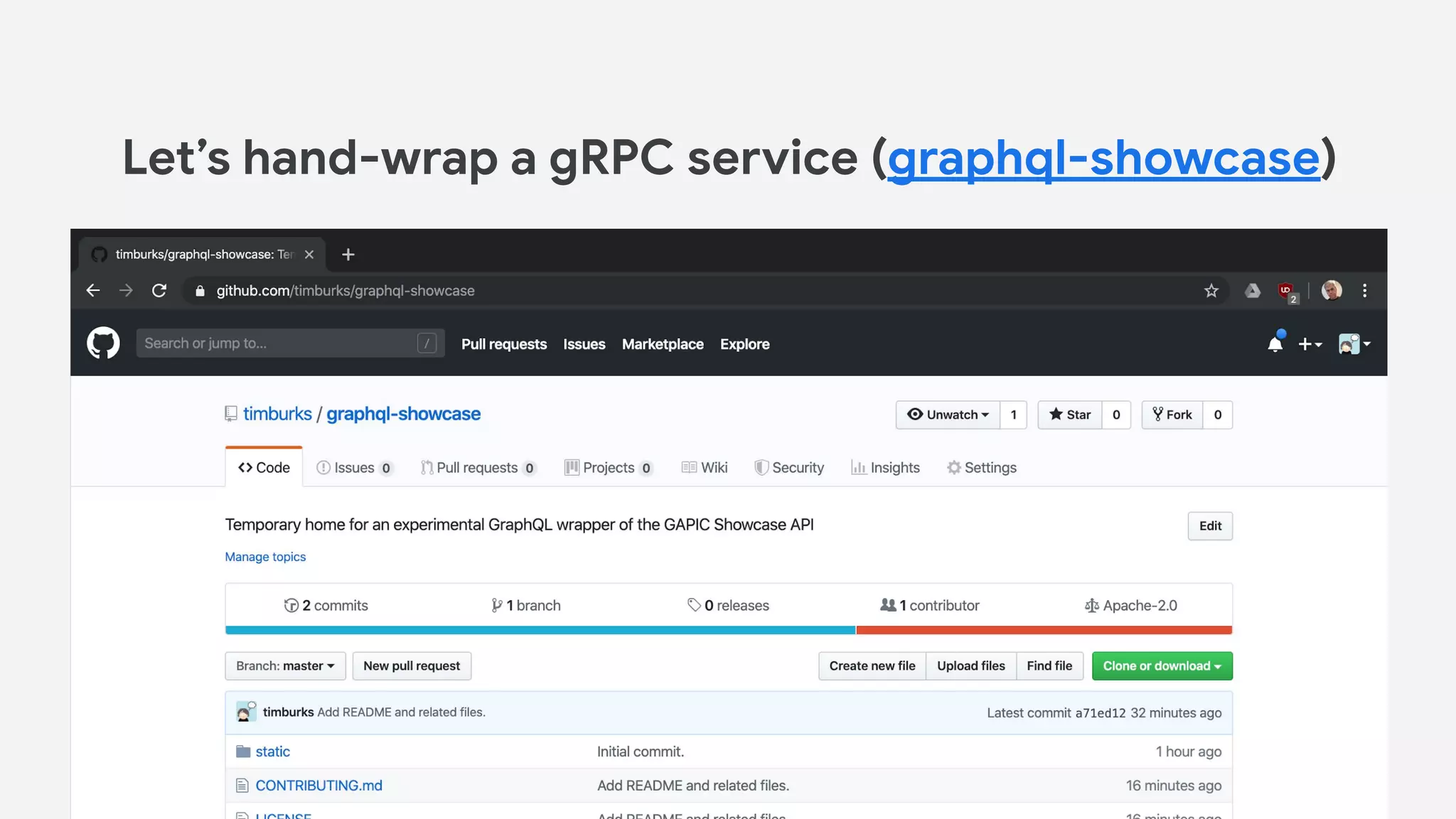The height and width of the screenshot is (819, 1456).
Task: Open Pull requests in top navigation
Action: coord(504,344)
